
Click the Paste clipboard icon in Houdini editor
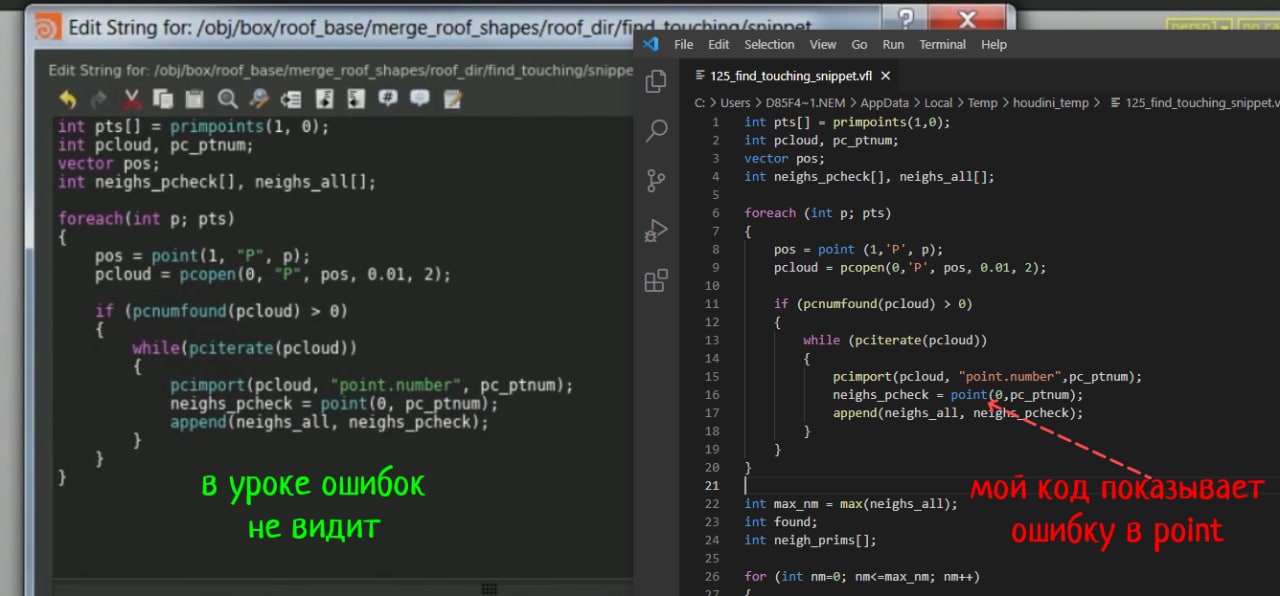[194, 99]
